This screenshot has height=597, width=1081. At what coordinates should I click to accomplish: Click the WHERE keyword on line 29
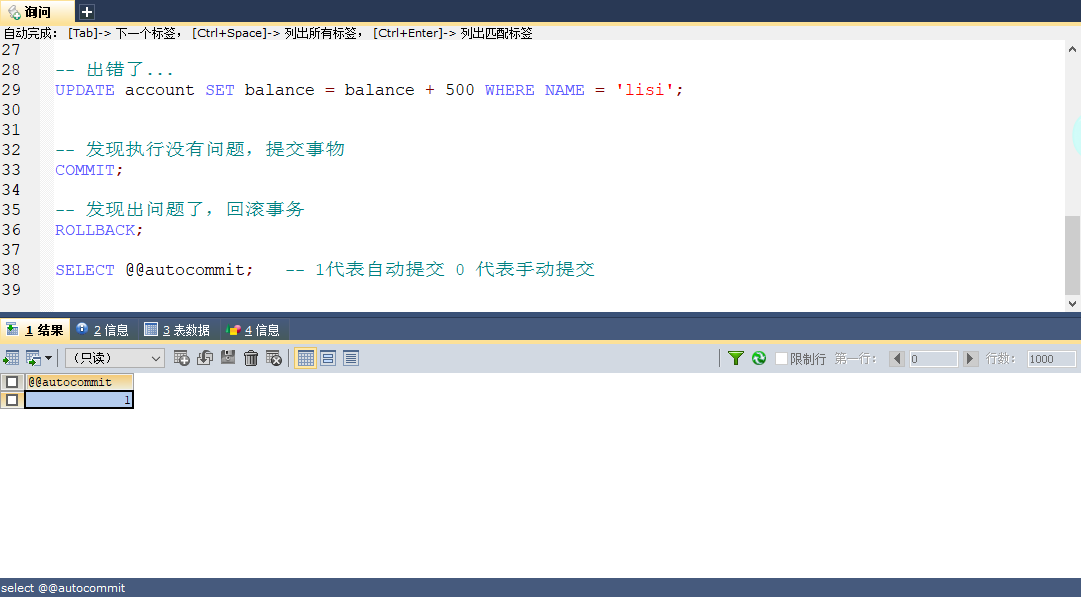tap(509, 90)
